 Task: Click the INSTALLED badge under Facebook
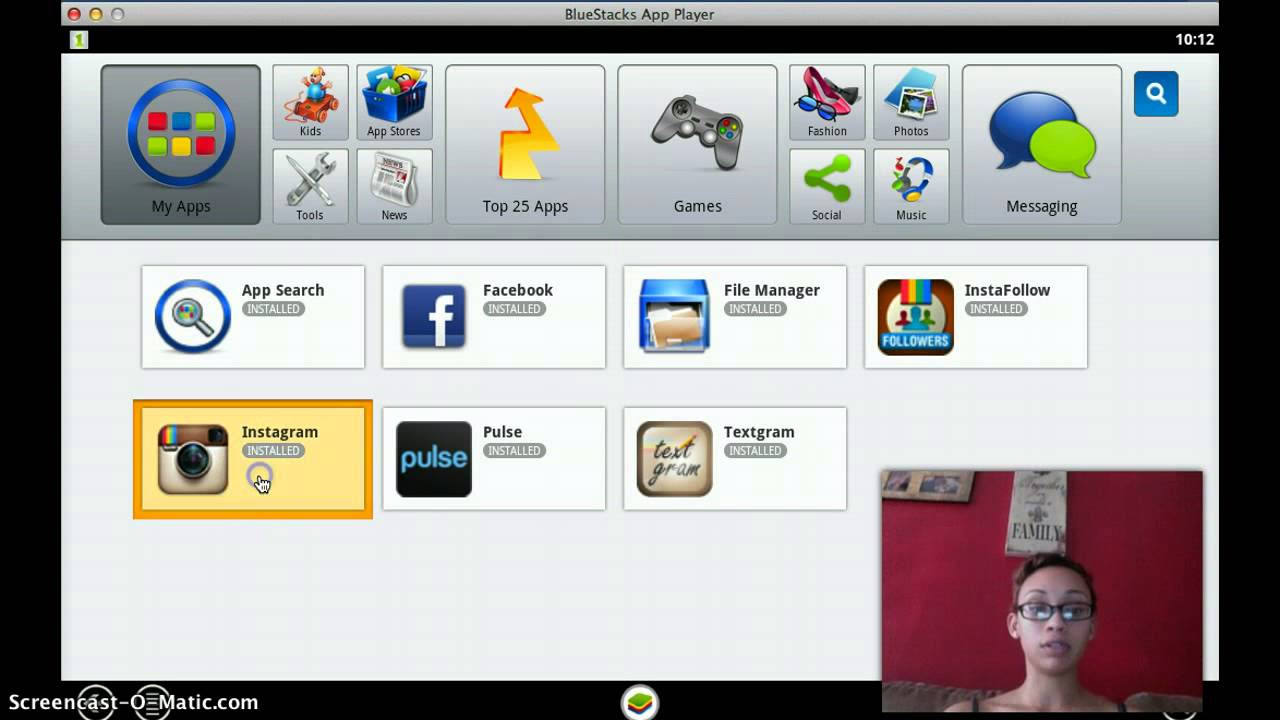coord(514,309)
